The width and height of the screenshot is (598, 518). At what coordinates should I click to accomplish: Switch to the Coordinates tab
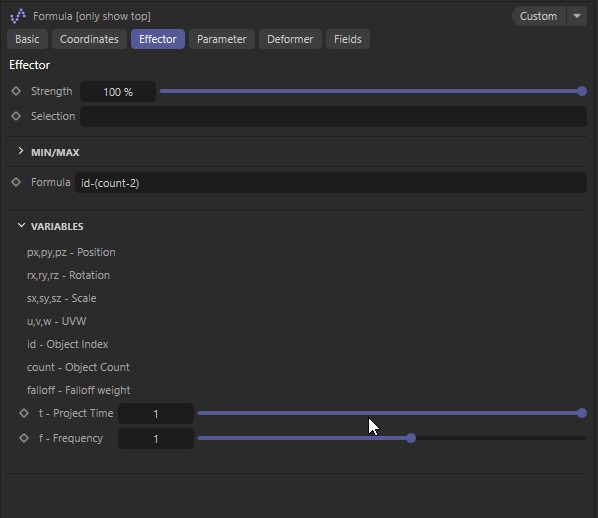tap(89, 39)
